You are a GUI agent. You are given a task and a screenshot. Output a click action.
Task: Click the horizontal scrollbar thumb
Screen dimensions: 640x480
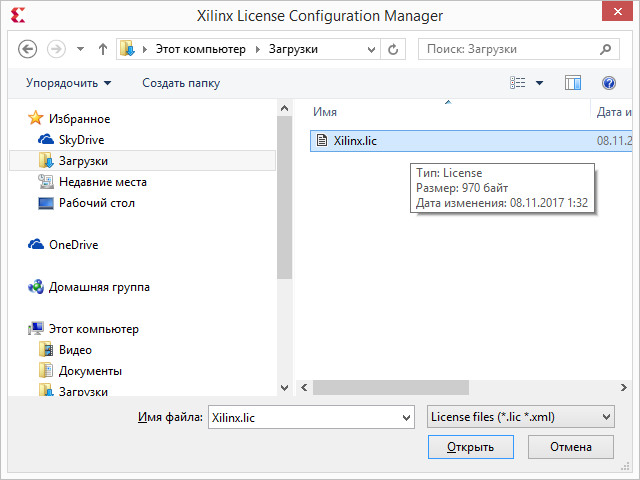391,387
